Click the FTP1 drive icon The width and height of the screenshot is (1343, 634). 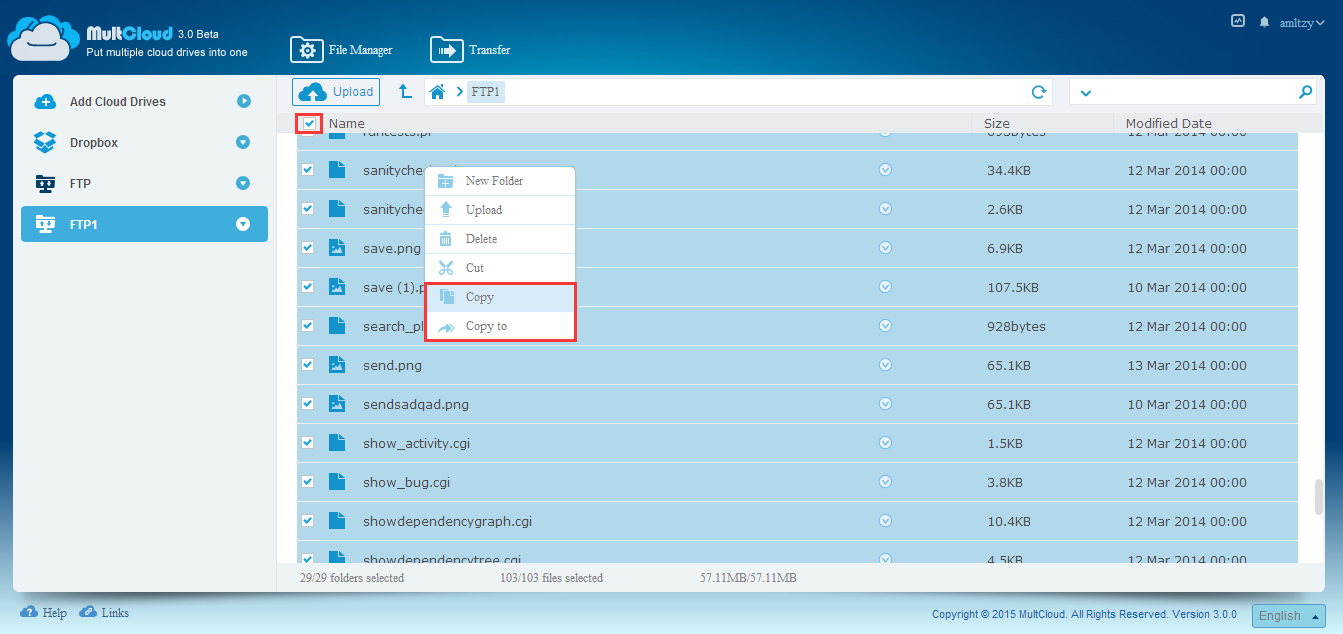click(45, 224)
